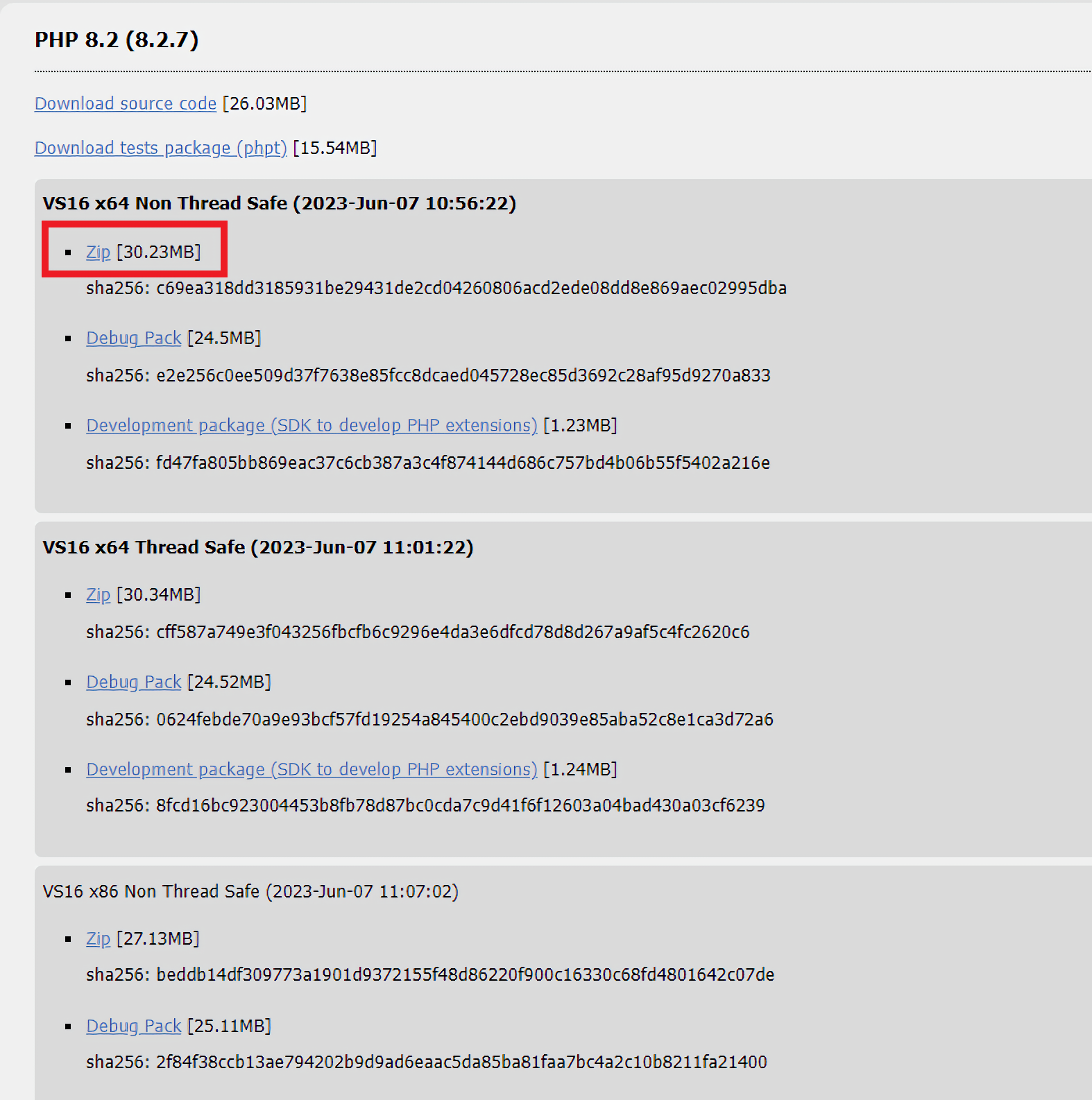The image size is (1092, 1100).
Task: Download the x64 Thread Safe Zip file
Action: tap(98, 594)
